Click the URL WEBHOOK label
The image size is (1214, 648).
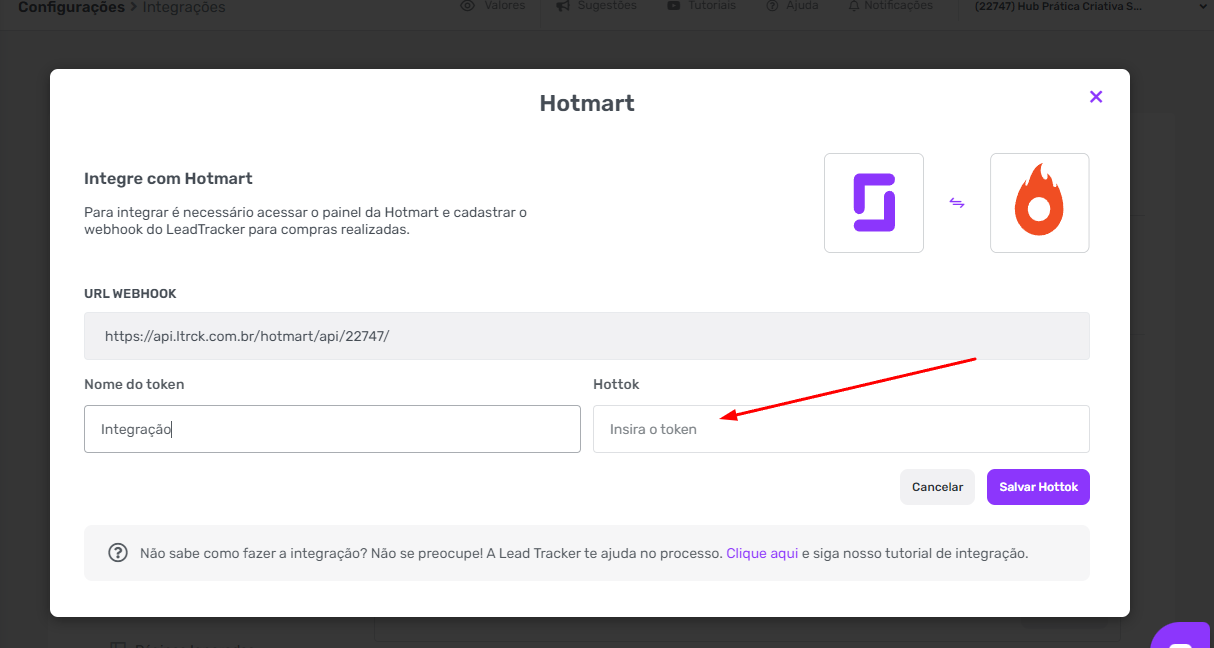(130, 294)
